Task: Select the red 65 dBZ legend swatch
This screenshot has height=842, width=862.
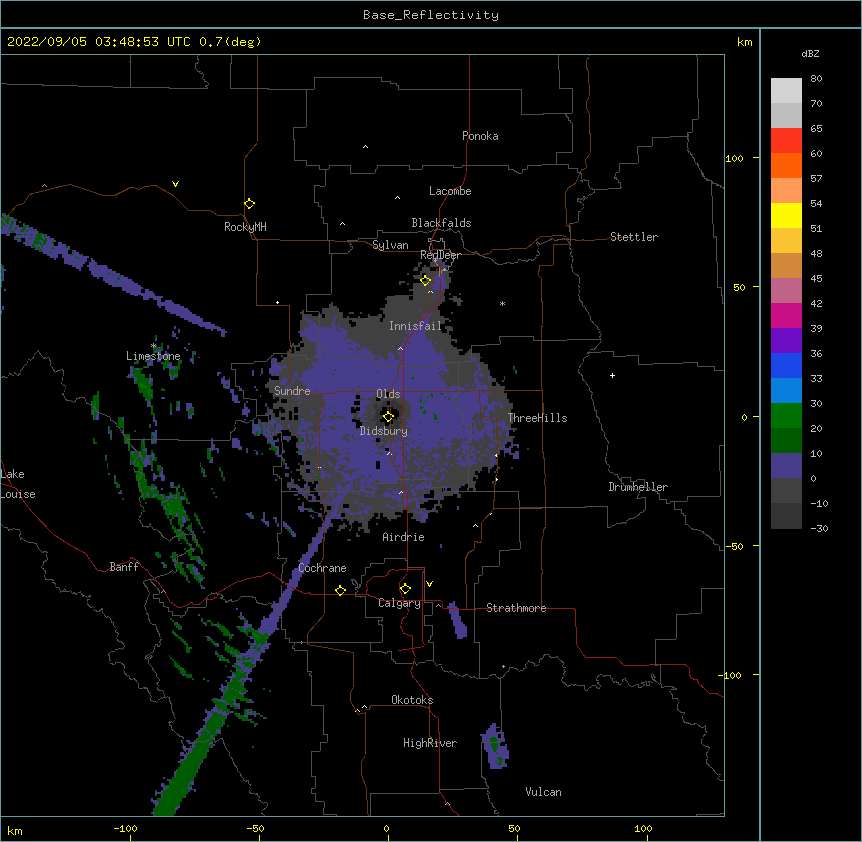Action: pos(786,140)
